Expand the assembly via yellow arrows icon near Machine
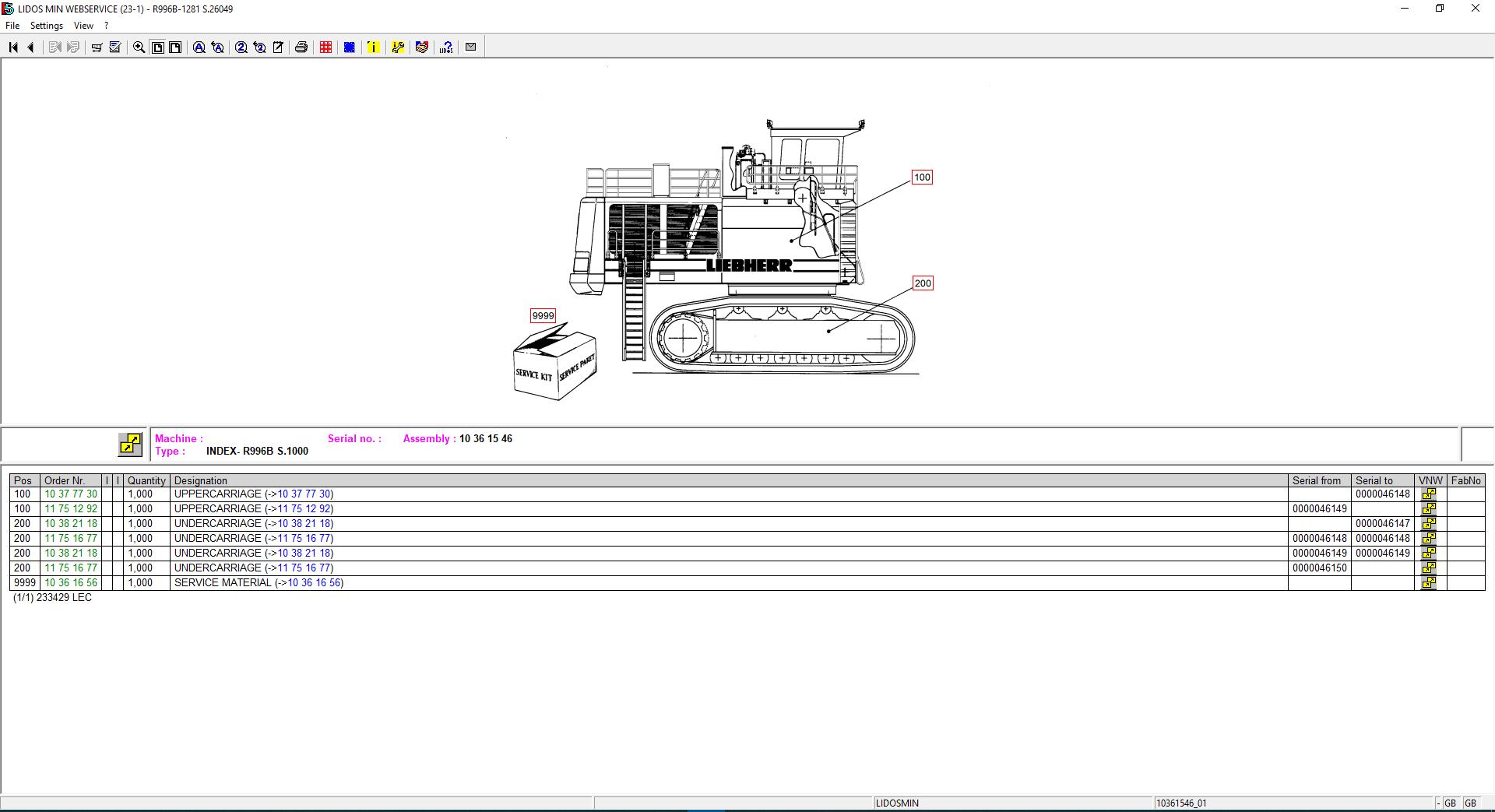 tap(130, 445)
